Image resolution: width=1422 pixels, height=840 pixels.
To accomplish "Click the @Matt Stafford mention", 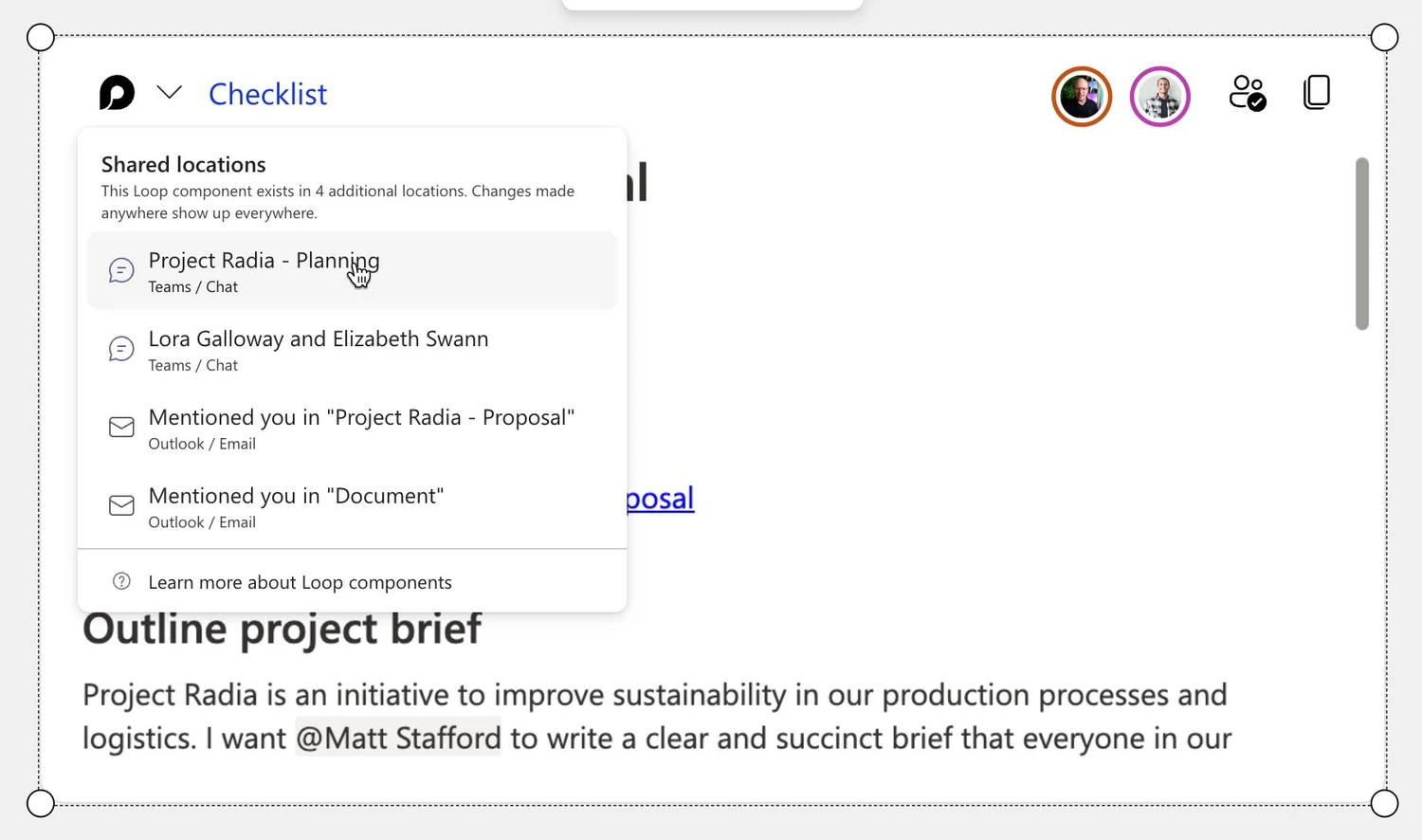I will click(398, 738).
